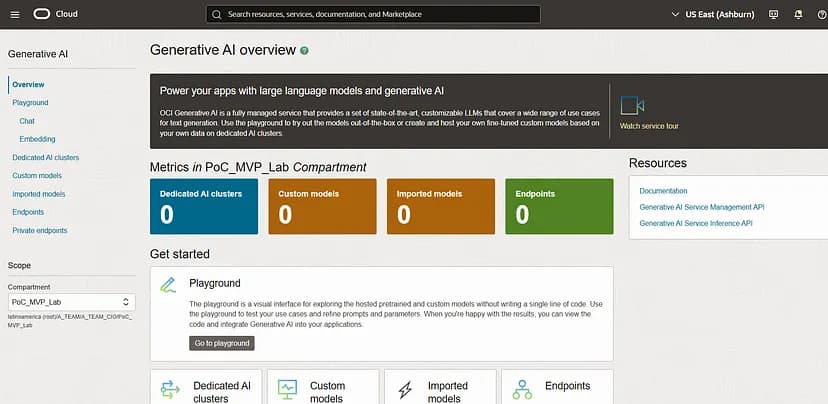Image resolution: width=828 pixels, height=404 pixels.
Task: Open the Cloud Shell developer tools icon
Action: [774, 14]
